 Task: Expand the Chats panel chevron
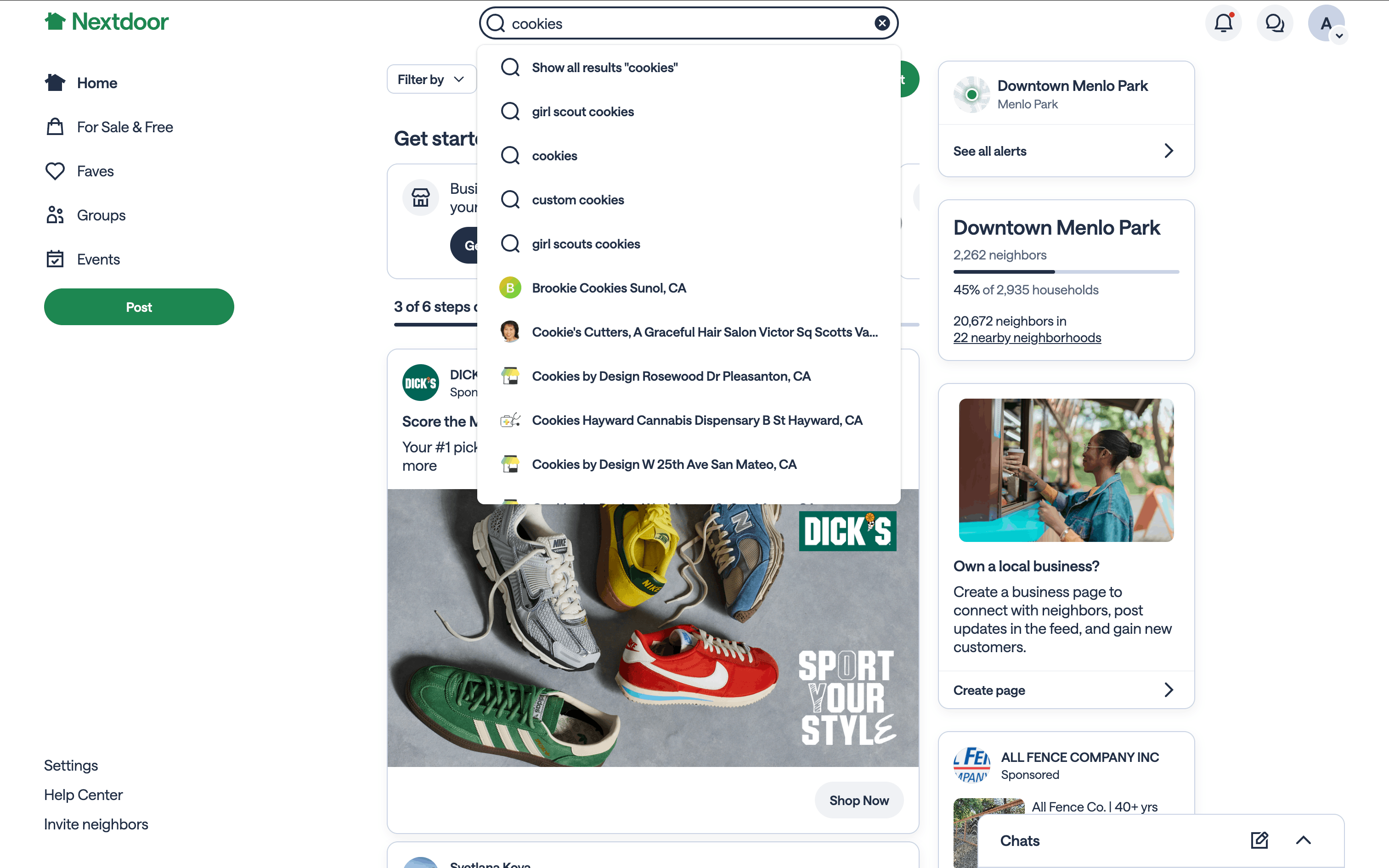pyautogui.click(x=1303, y=840)
